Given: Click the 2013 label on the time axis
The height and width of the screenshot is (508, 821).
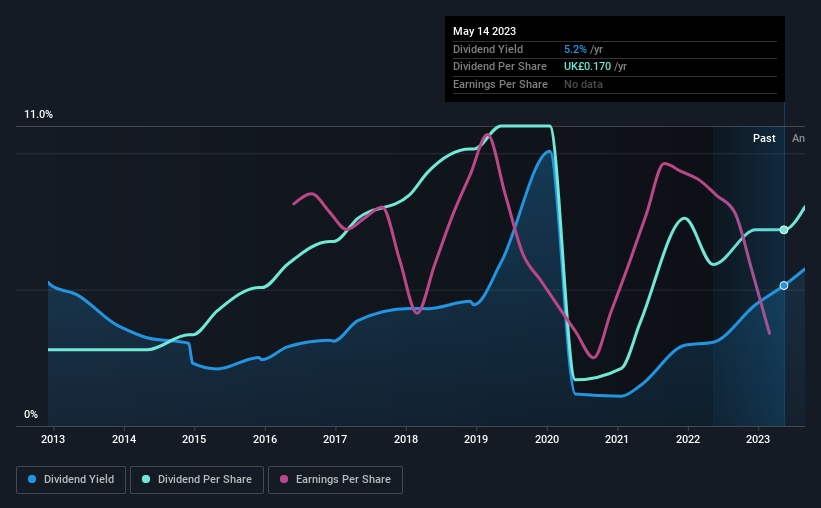Looking at the screenshot, I should pos(53,439).
